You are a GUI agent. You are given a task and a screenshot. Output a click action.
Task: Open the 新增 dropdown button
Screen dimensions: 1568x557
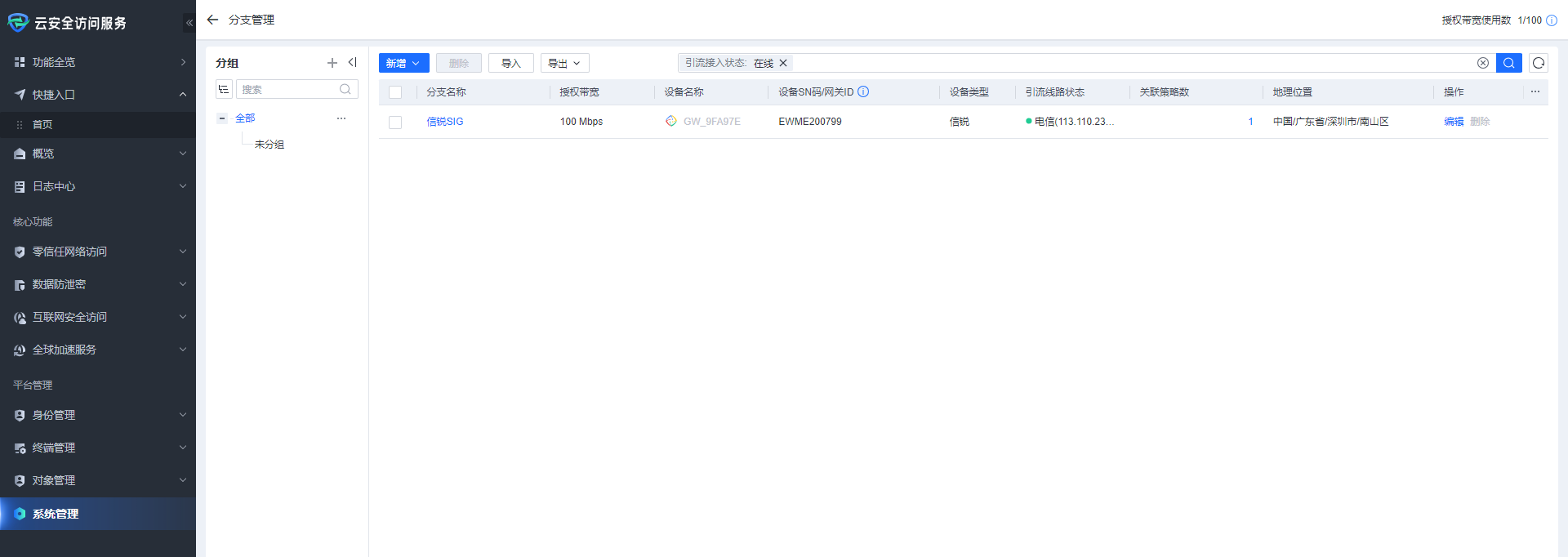tap(403, 63)
